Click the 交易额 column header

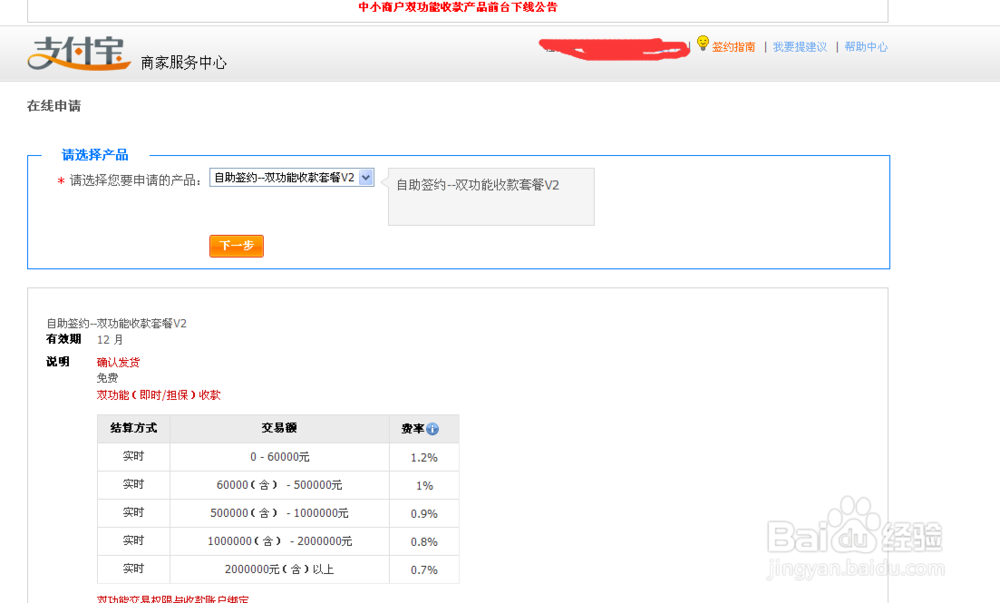pyautogui.click(x=279, y=428)
